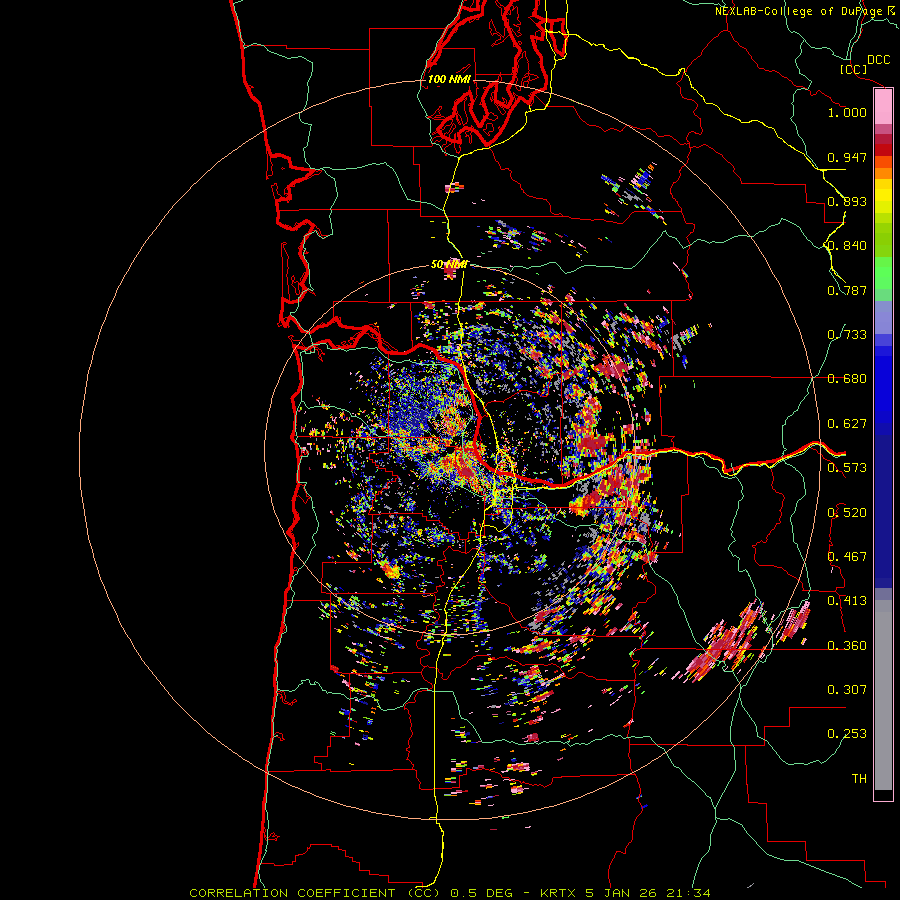Screen dimensions: 900x900
Task: Select the 1.000 scale value
Action: (x=847, y=112)
